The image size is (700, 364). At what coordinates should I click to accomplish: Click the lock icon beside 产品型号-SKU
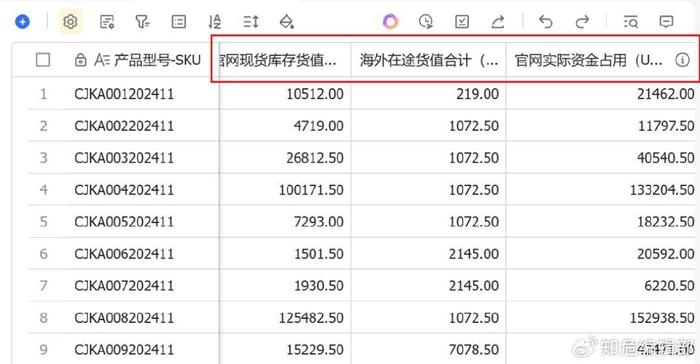[x=80, y=60]
